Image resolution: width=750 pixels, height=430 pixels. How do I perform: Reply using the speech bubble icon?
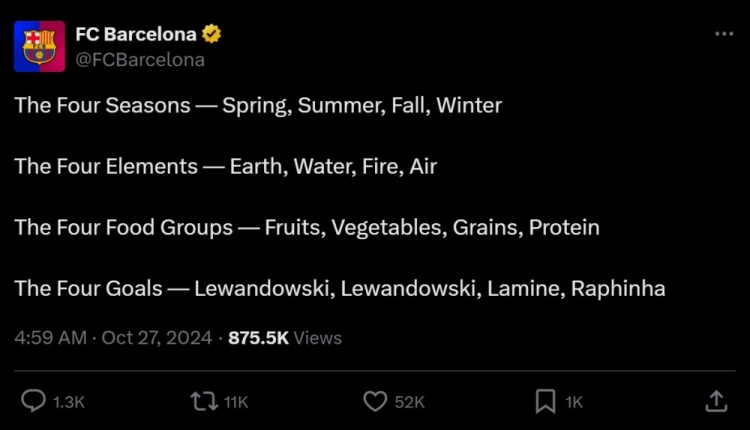tap(33, 401)
